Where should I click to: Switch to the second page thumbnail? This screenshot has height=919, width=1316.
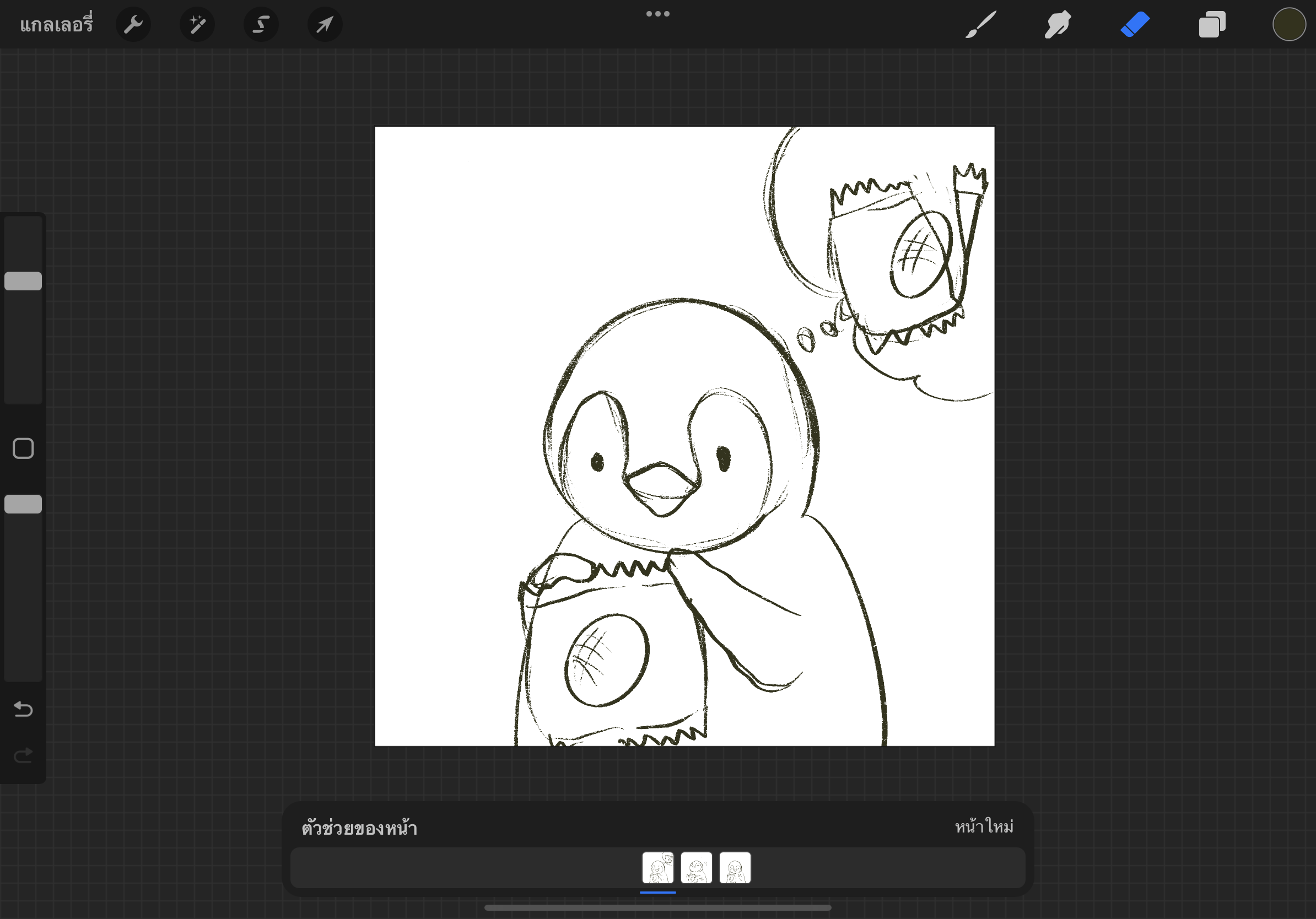click(x=697, y=867)
